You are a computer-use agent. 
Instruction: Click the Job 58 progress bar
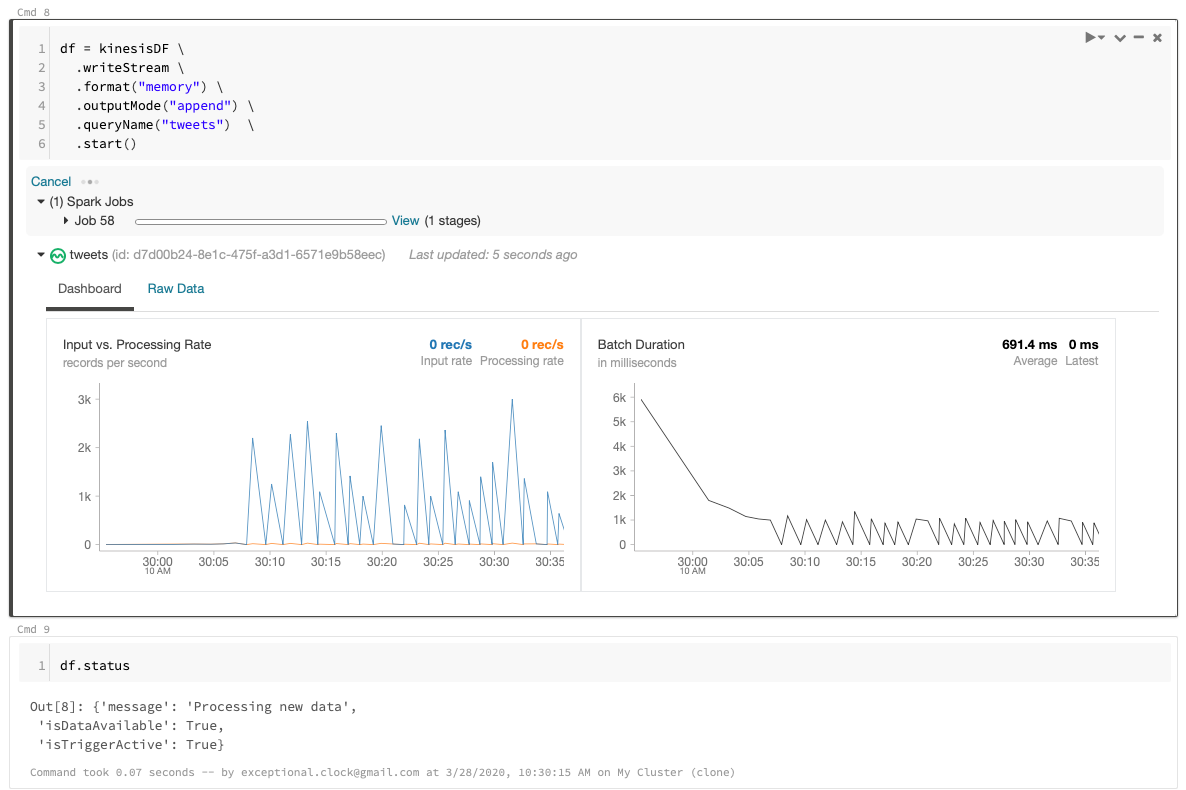tap(261, 222)
